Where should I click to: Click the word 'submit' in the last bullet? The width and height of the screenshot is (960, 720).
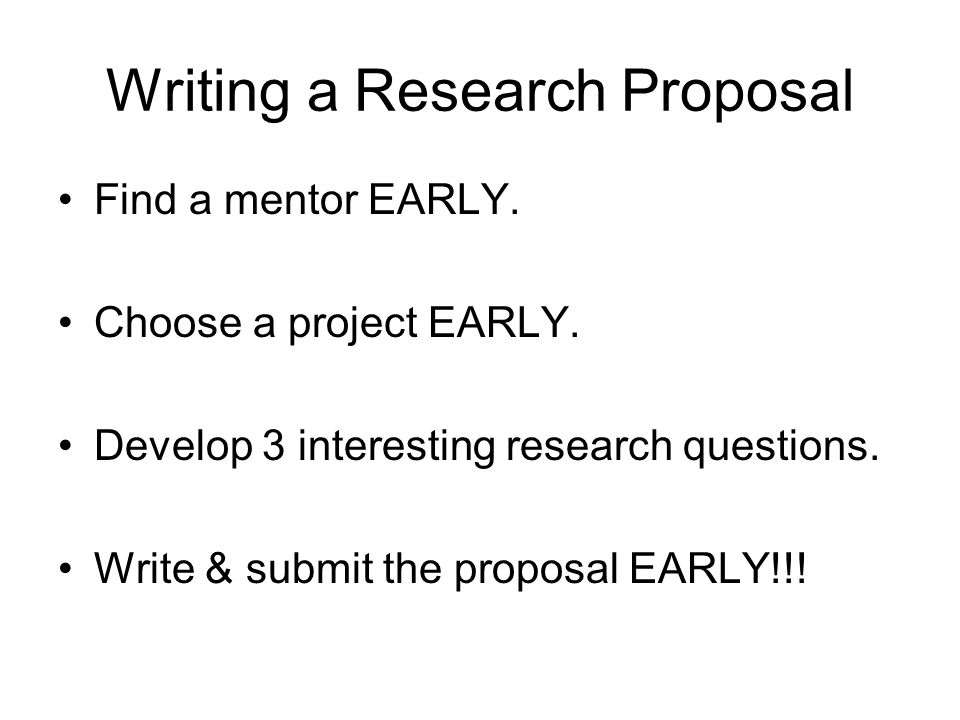[x=310, y=568]
